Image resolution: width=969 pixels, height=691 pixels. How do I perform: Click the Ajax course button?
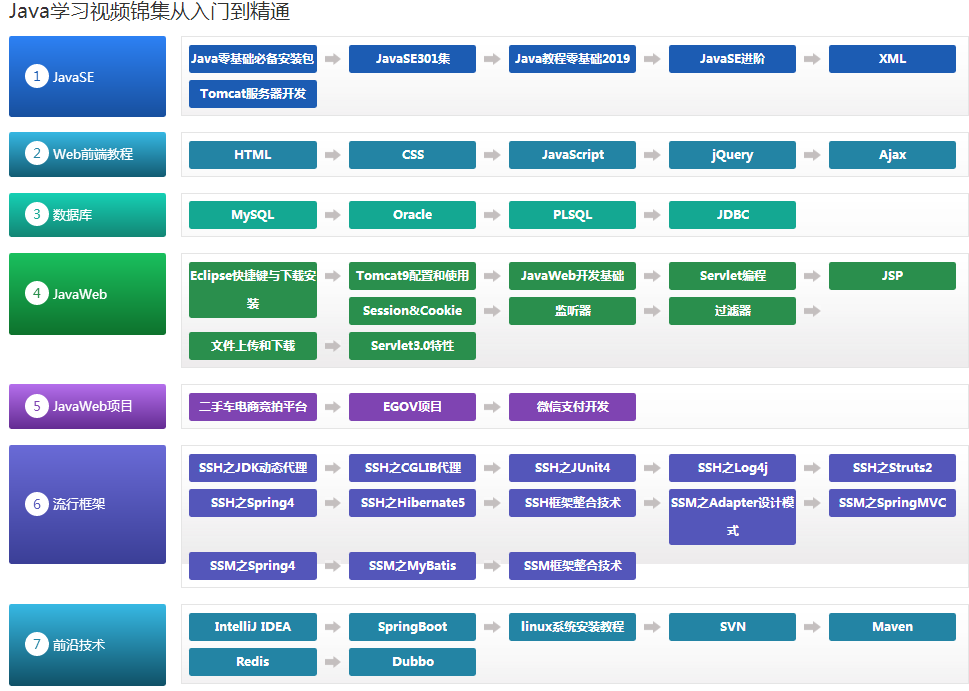[892, 155]
